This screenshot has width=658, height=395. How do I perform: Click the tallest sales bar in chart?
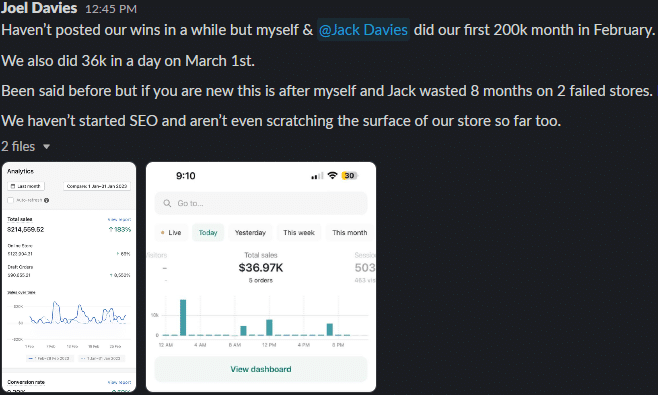[x=183, y=317]
